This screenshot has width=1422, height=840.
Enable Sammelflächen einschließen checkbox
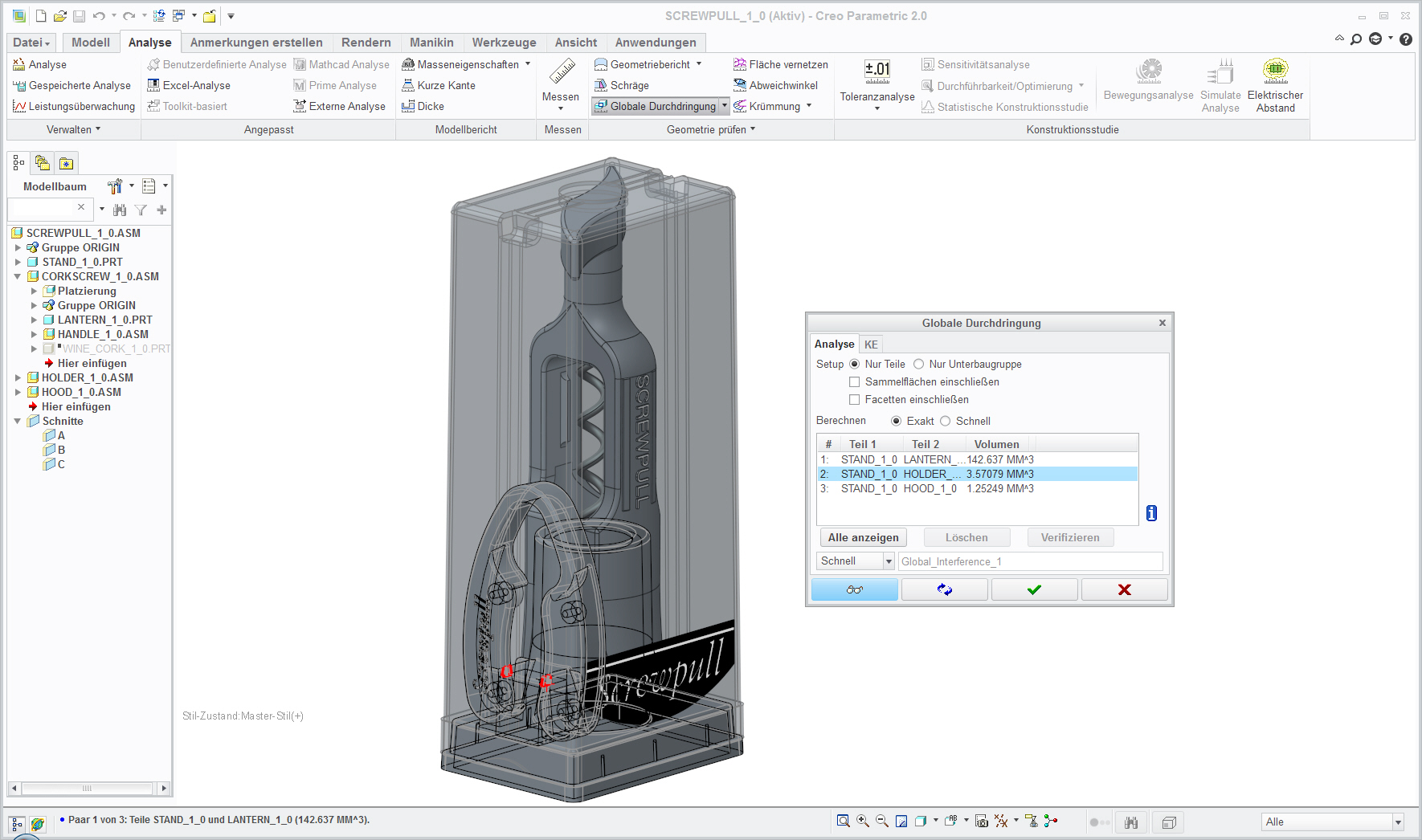(855, 381)
